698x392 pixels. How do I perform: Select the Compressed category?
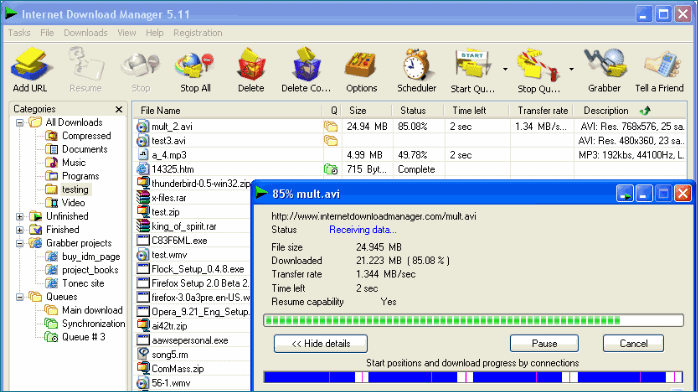[78, 136]
